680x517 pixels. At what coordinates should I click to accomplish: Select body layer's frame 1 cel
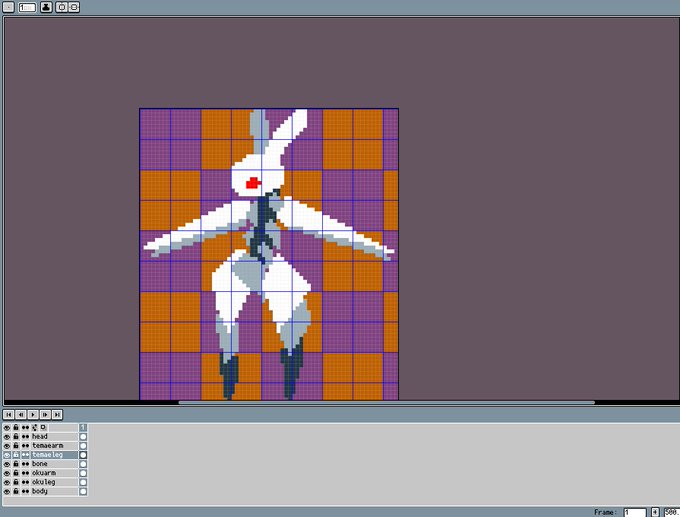83,491
